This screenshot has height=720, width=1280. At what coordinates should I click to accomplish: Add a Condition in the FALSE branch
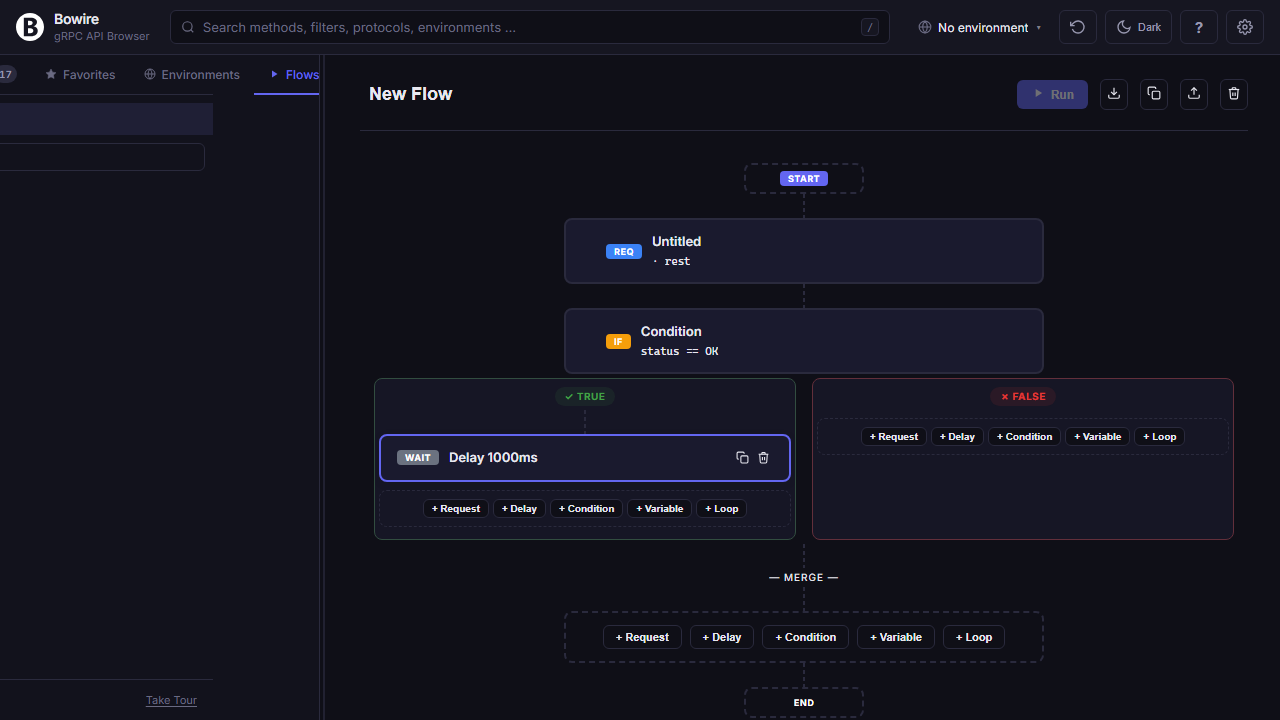[1024, 437]
